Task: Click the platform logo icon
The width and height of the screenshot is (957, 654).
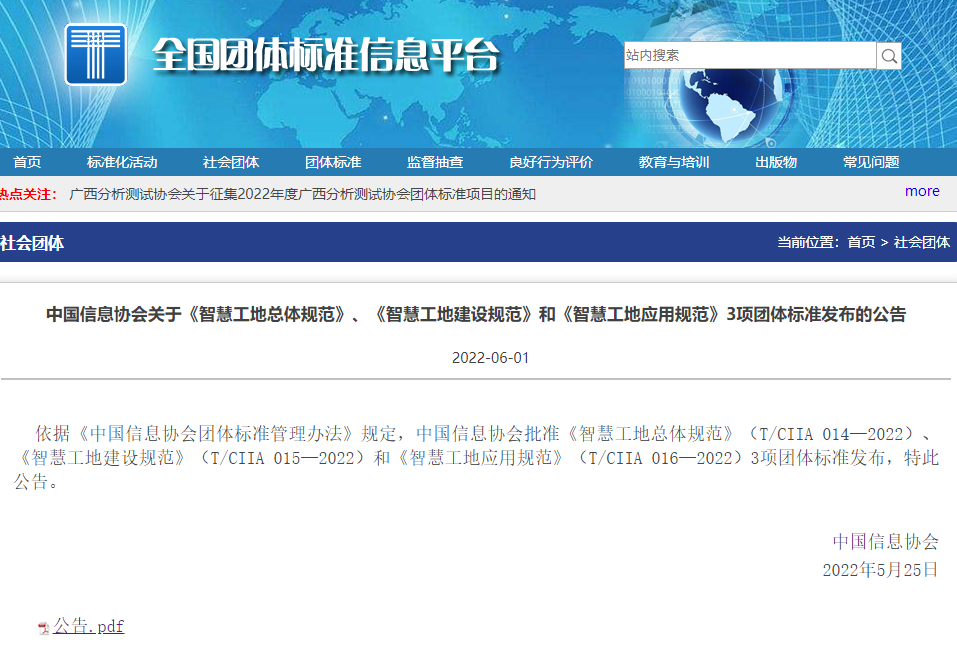Action: coord(96,54)
